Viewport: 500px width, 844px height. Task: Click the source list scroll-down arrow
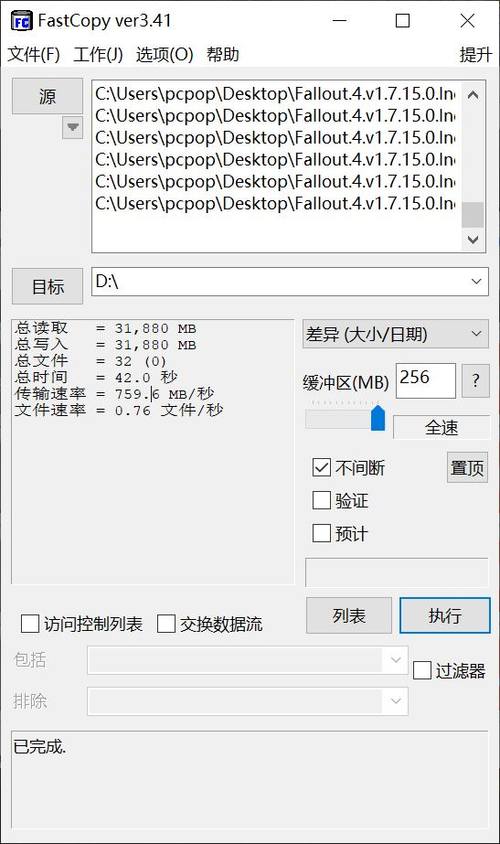point(473,240)
